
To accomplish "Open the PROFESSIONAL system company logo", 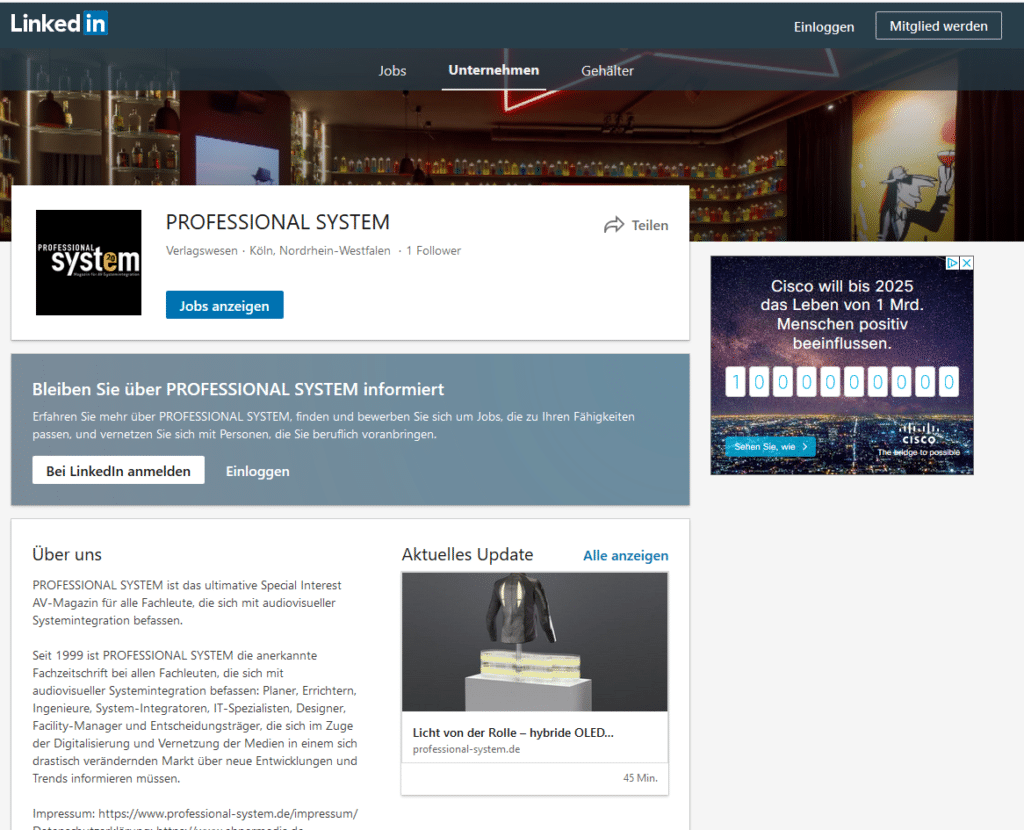I will click(89, 263).
